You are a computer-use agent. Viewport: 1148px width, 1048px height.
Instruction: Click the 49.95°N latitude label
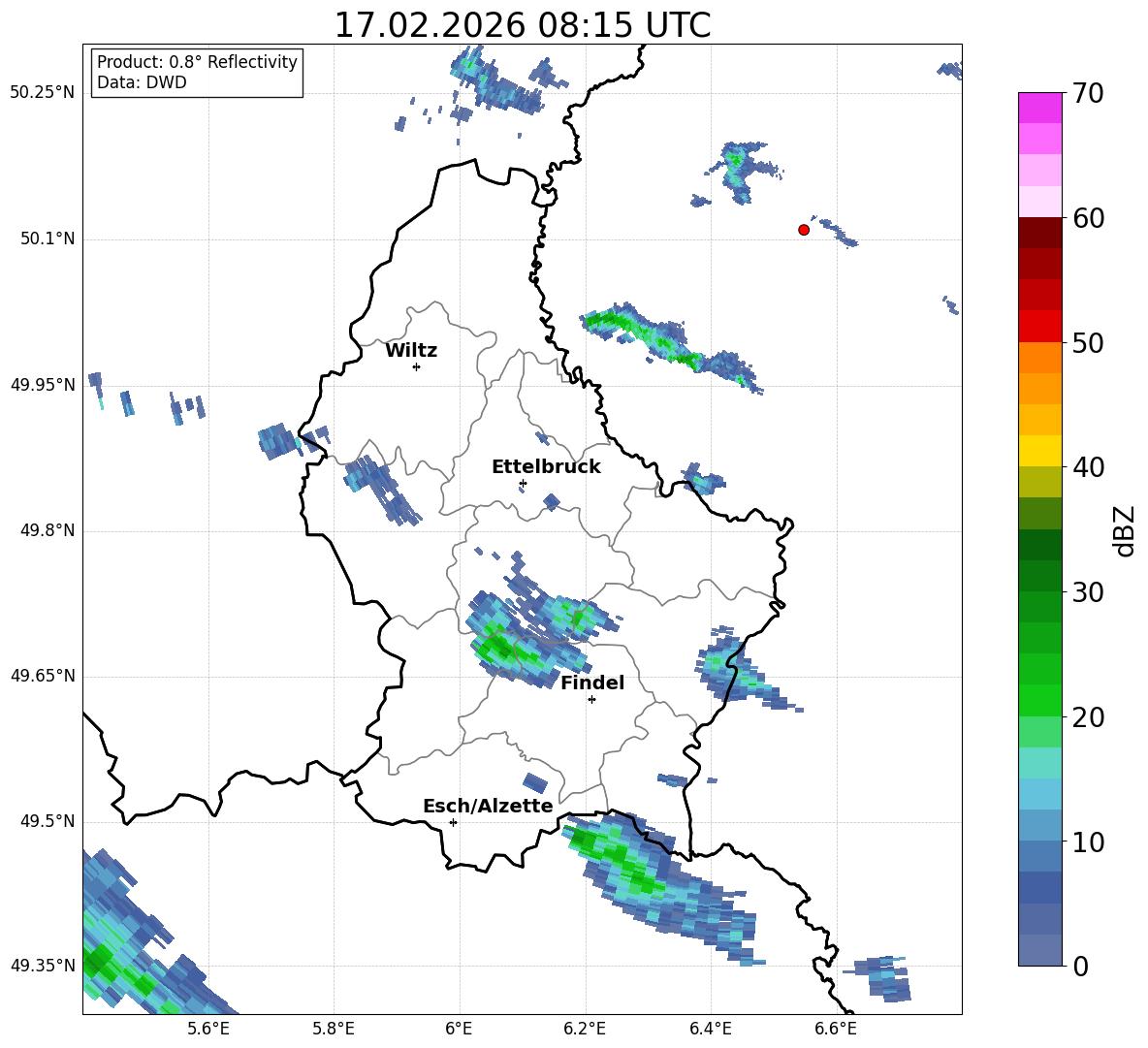tap(42, 385)
